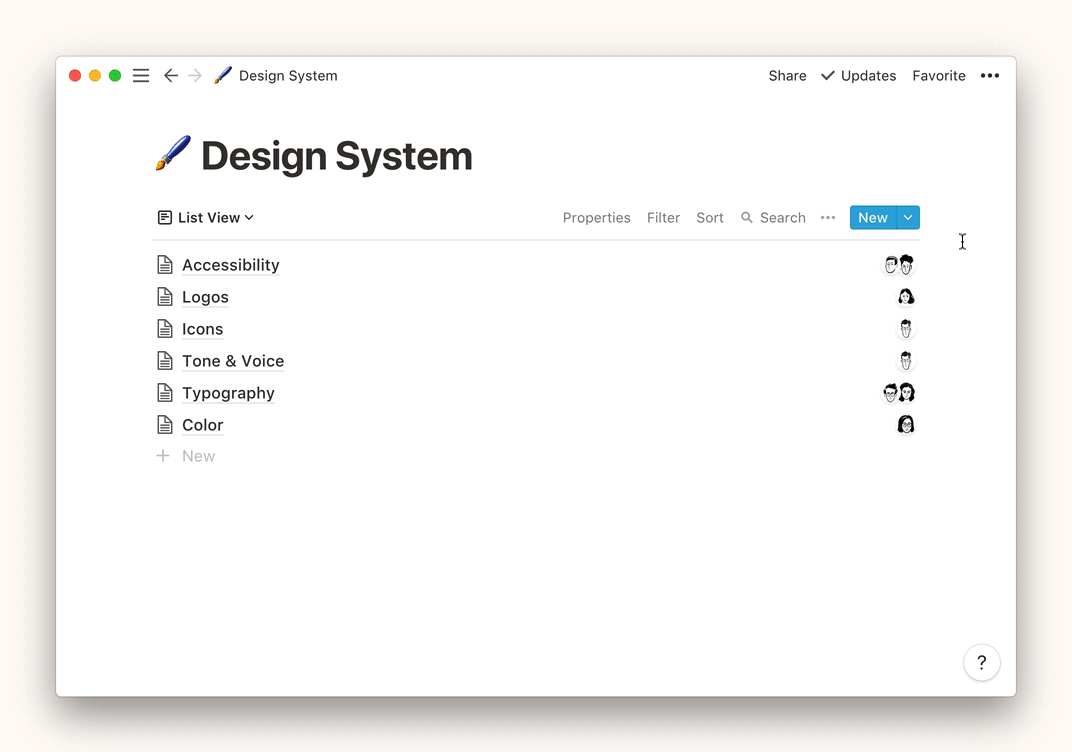Open the Sort menu

[x=710, y=218]
